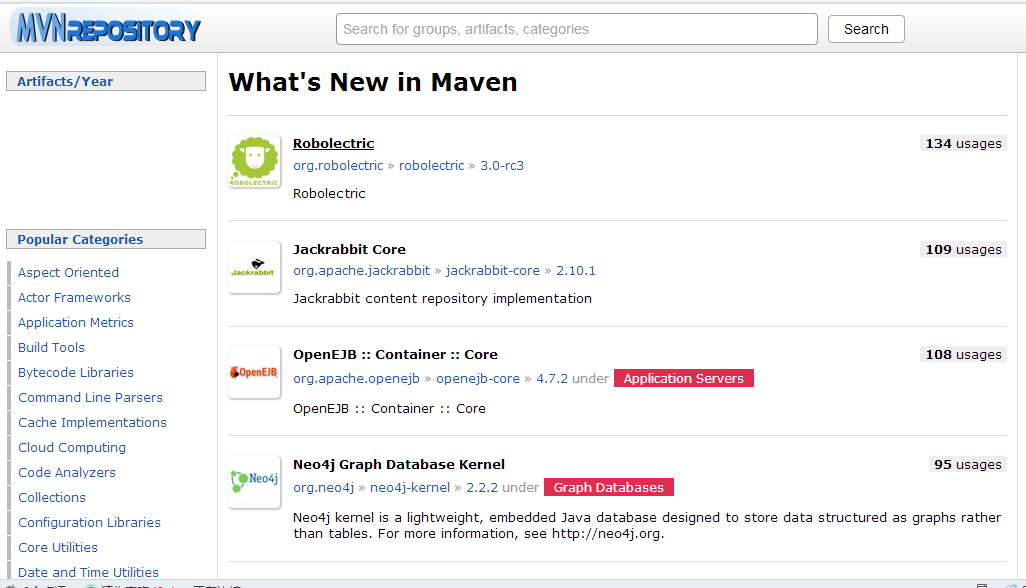Click the Graph Databases category tag
The width and height of the screenshot is (1026, 588).
pos(609,487)
